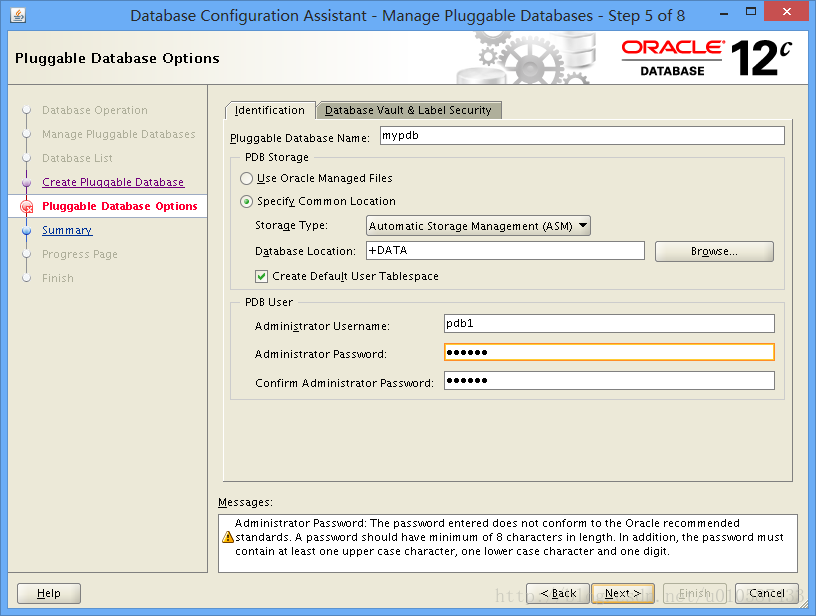The height and width of the screenshot is (616, 816).
Task: Click the Cancel button
Action: point(767,593)
